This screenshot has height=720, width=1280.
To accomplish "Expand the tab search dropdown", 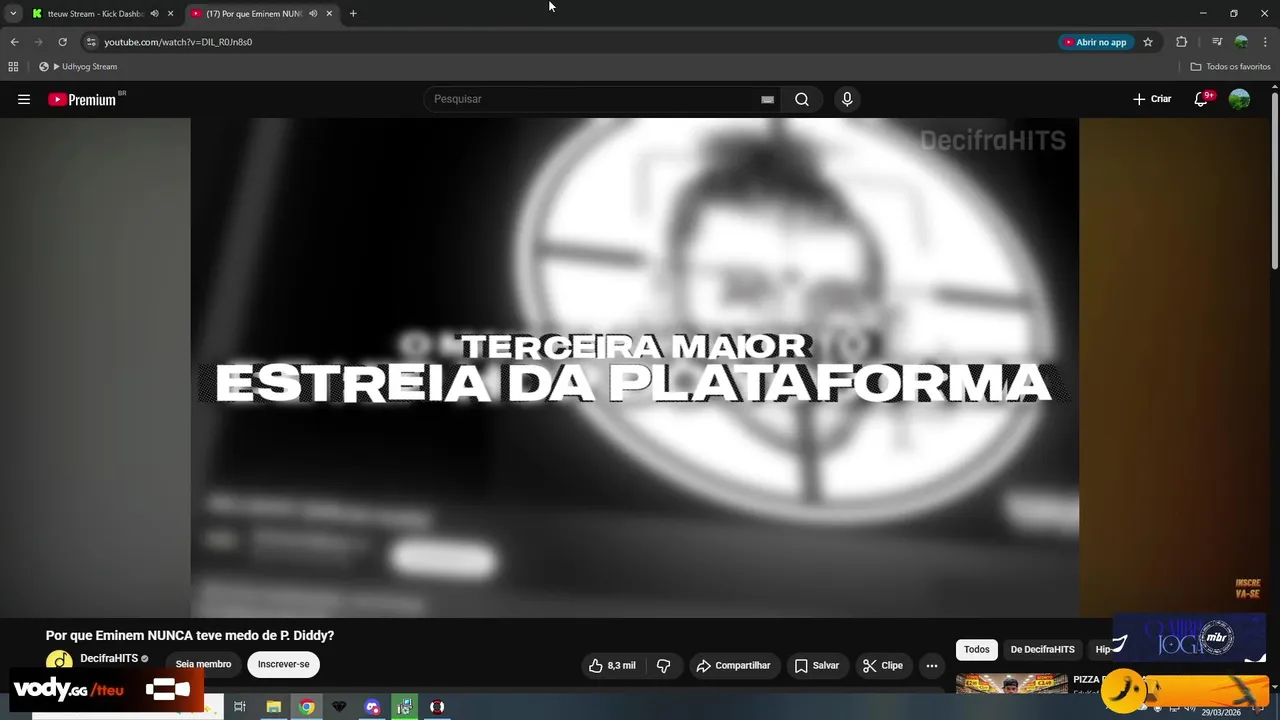I will [13, 14].
